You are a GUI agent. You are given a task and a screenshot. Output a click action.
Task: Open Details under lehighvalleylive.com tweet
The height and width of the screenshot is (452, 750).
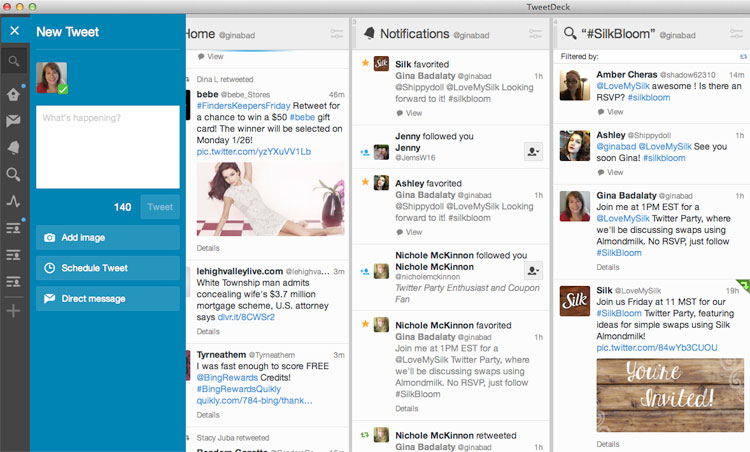pos(208,331)
